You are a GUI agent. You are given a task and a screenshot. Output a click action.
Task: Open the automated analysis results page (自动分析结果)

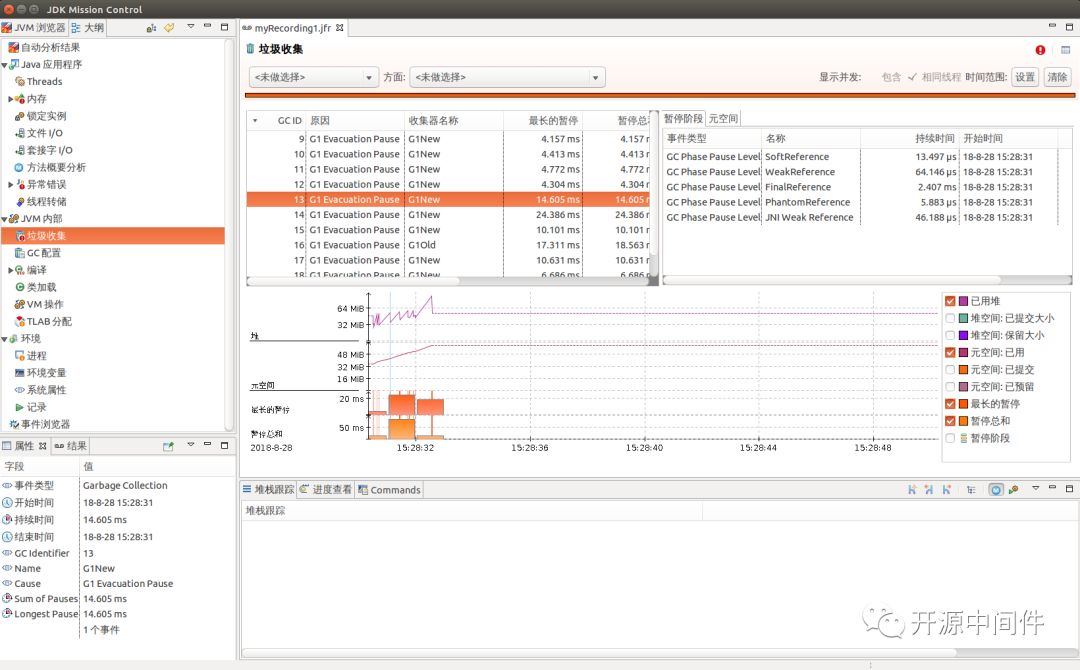tap(50, 48)
